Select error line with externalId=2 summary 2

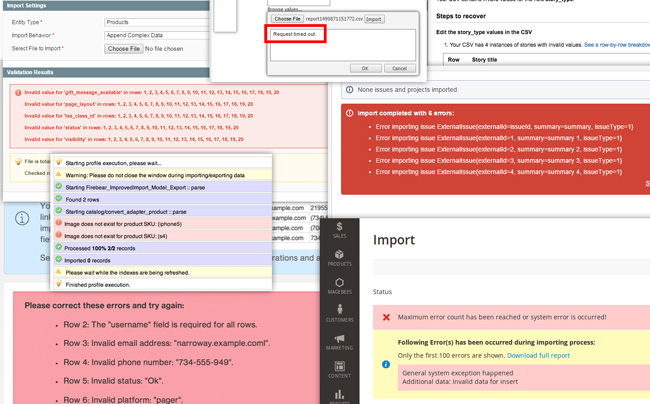pos(499,150)
